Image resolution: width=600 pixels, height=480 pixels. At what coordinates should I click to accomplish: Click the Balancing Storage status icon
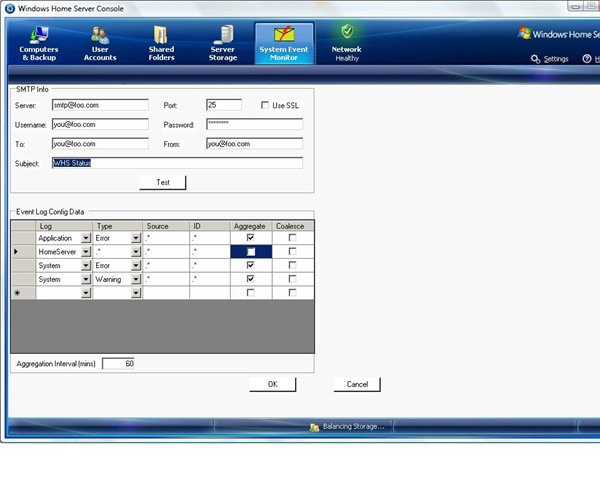(x=314, y=427)
